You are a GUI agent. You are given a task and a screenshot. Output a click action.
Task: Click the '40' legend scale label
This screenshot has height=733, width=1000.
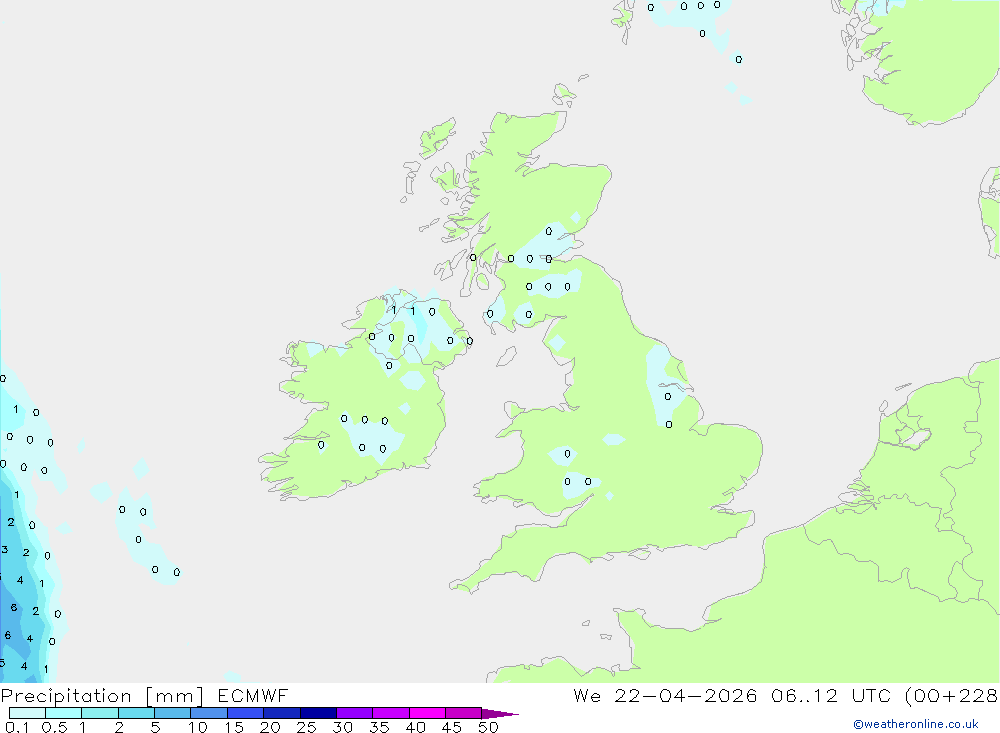point(416,727)
